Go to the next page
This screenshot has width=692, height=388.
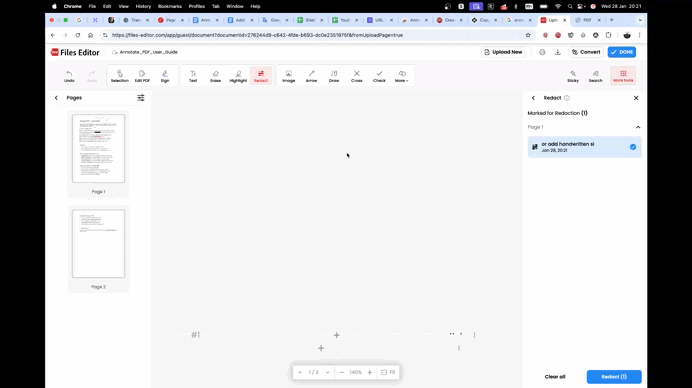[327, 372]
